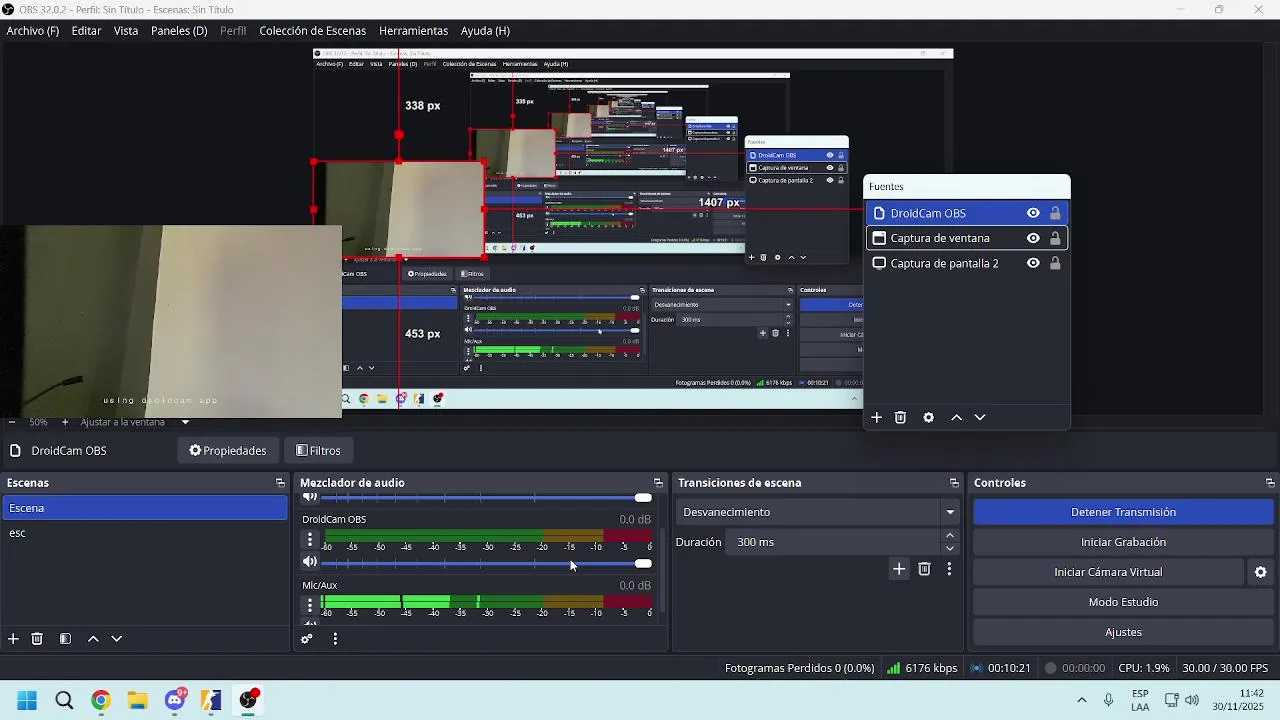Click the Detener Transmisión button
Screen dimensions: 1280x720
(x=1123, y=512)
